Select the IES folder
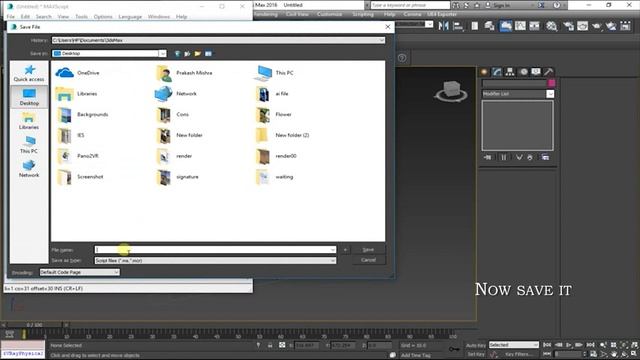The image size is (640, 360). point(71,135)
